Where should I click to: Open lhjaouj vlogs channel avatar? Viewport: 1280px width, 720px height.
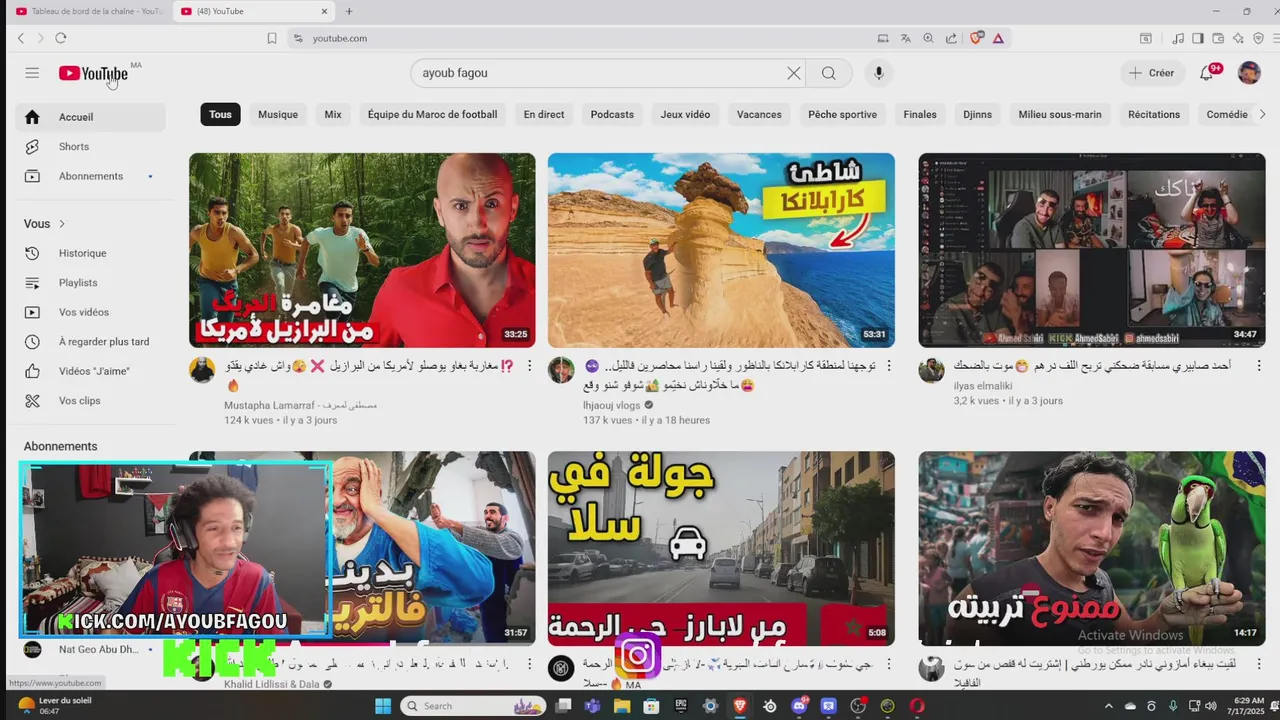click(x=561, y=370)
